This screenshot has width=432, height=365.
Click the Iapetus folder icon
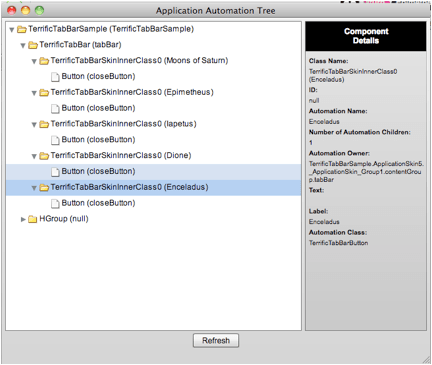click(44, 124)
